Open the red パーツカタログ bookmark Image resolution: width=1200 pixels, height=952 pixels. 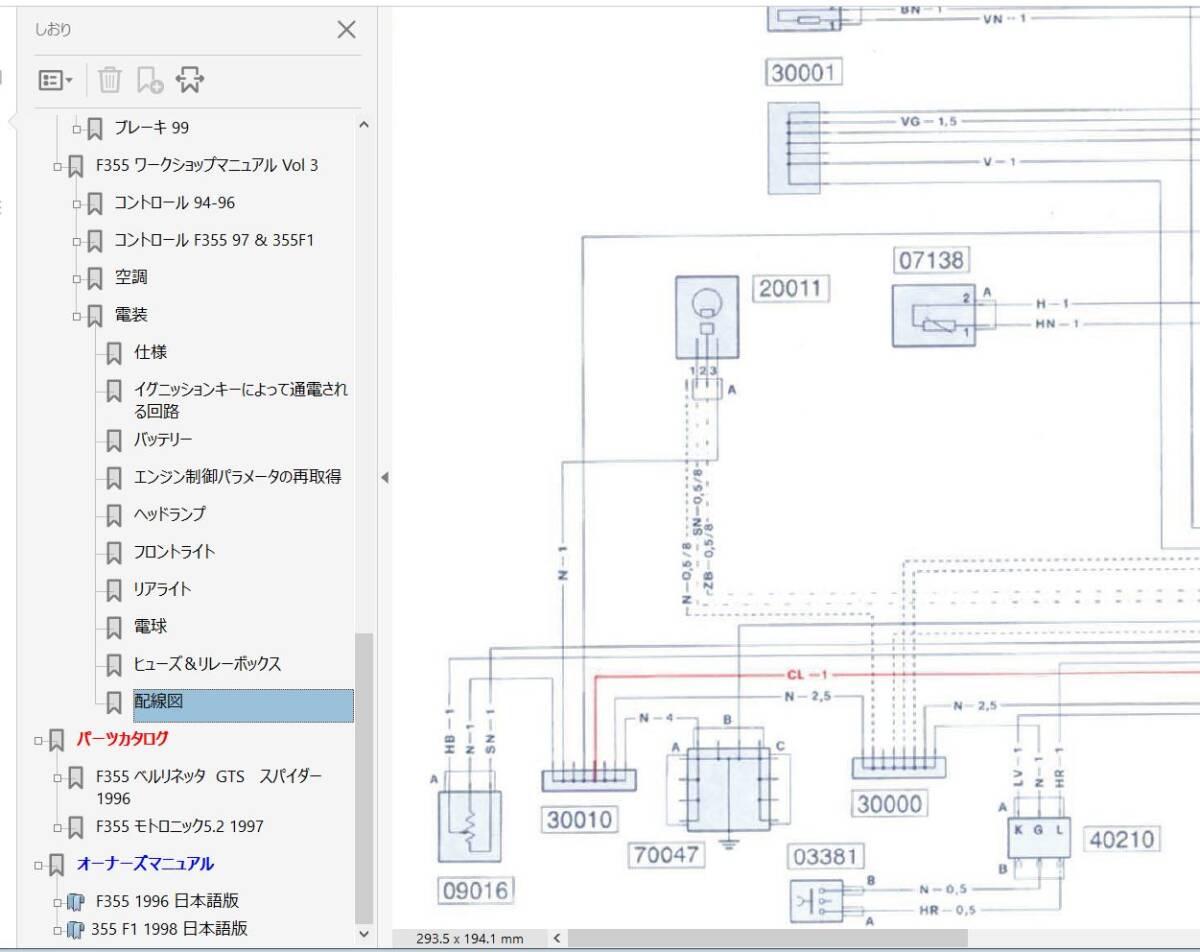tap(122, 739)
